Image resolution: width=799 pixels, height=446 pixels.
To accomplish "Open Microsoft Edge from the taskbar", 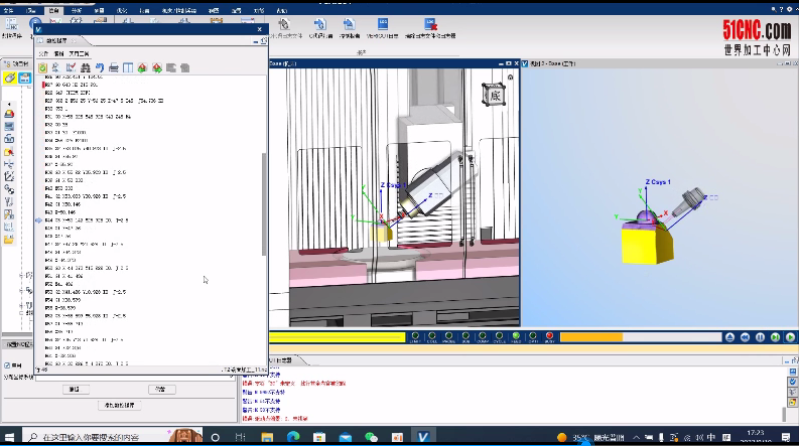I will 294,437.
